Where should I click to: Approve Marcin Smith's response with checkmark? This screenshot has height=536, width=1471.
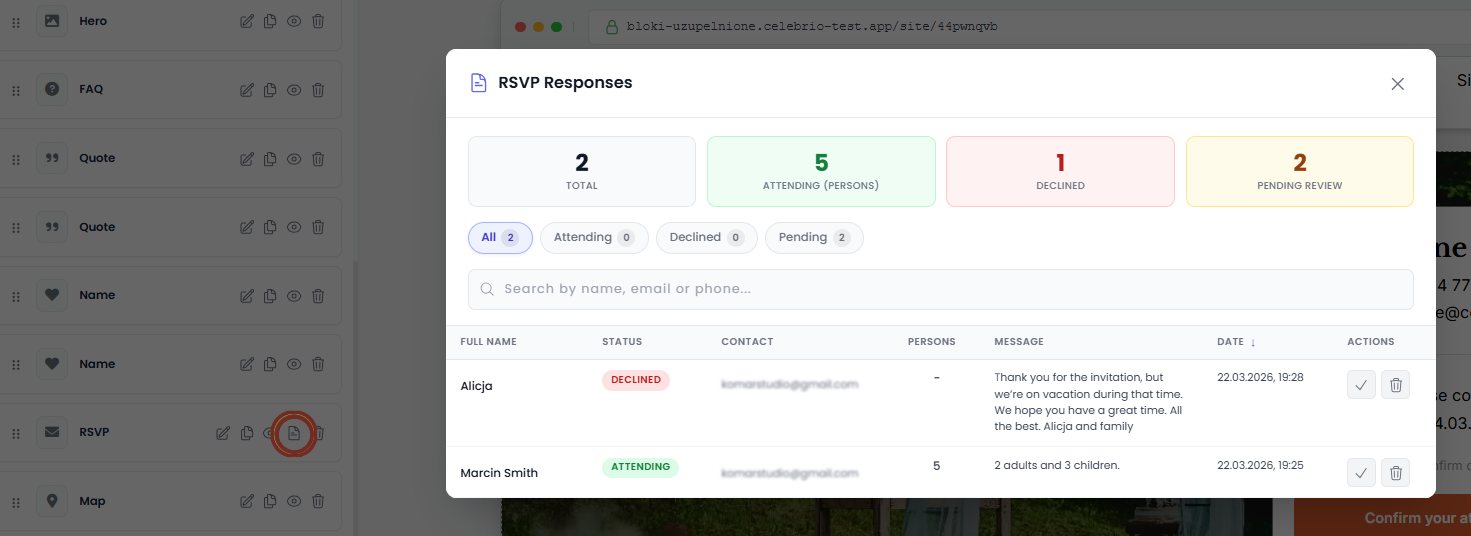tap(1361, 472)
